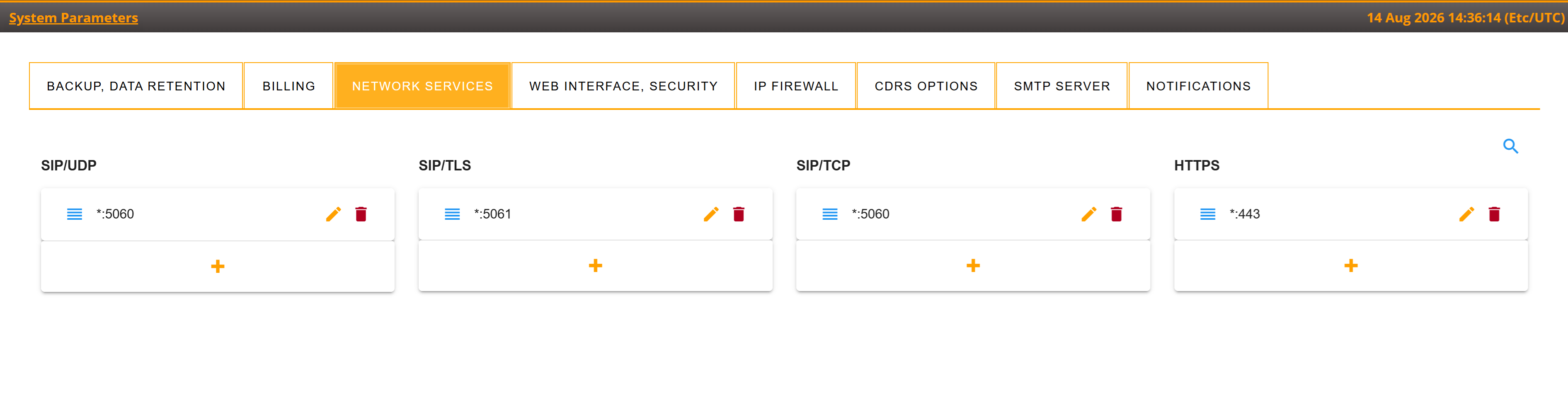1568x408 pixels.
Task: Add a new SIP/TLS listener
Action: tap(595, 266)
